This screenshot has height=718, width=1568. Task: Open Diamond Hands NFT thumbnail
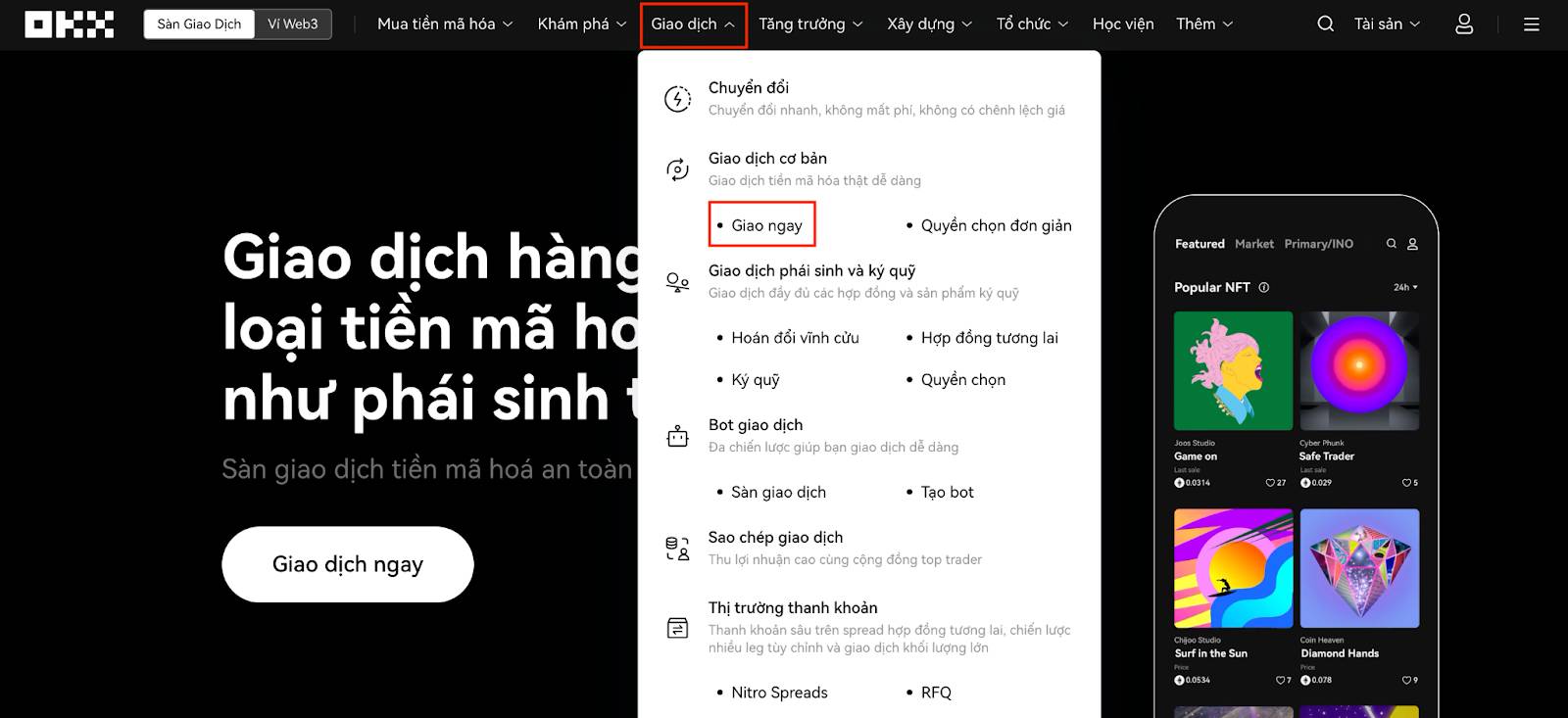click(1359, 568)
